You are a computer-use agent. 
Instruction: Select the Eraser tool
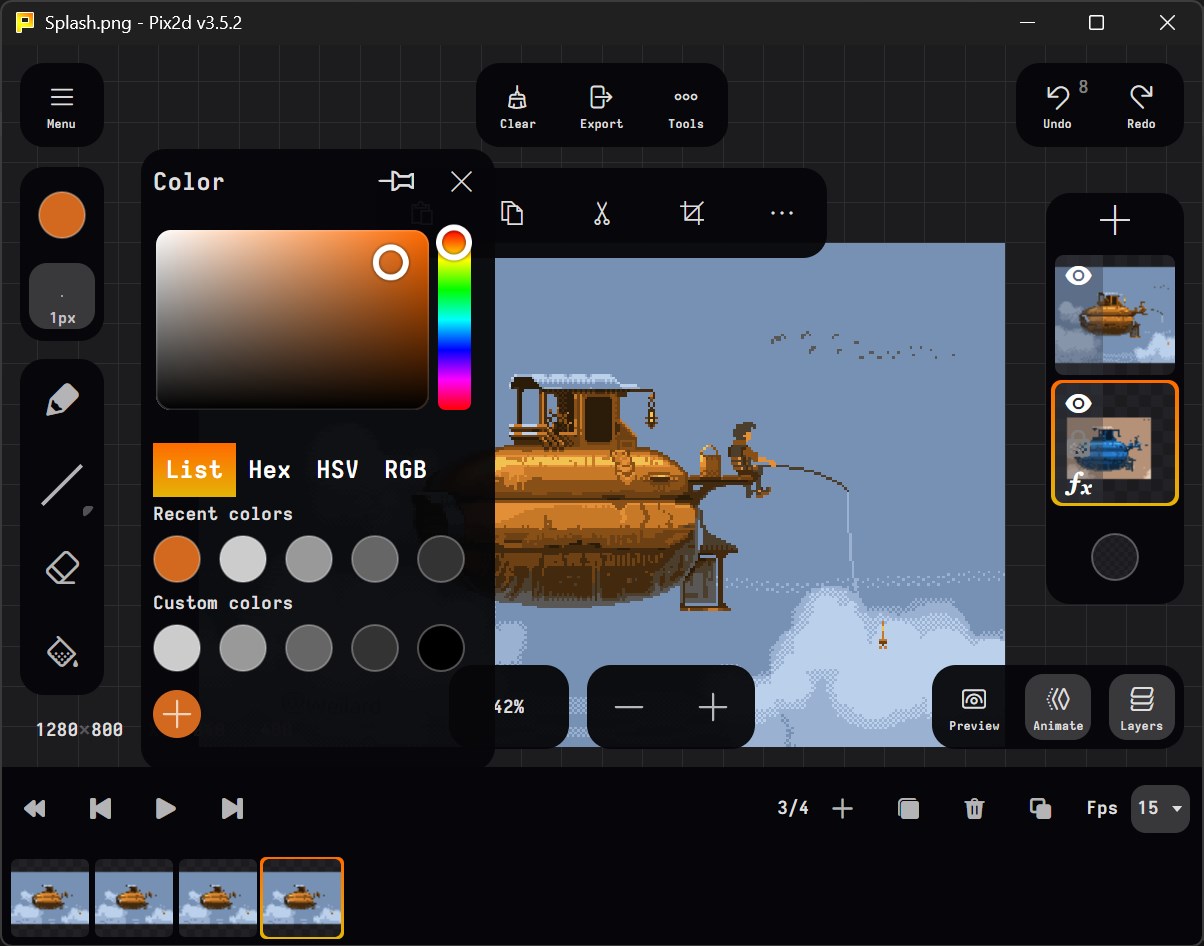[x=62, y=569]
